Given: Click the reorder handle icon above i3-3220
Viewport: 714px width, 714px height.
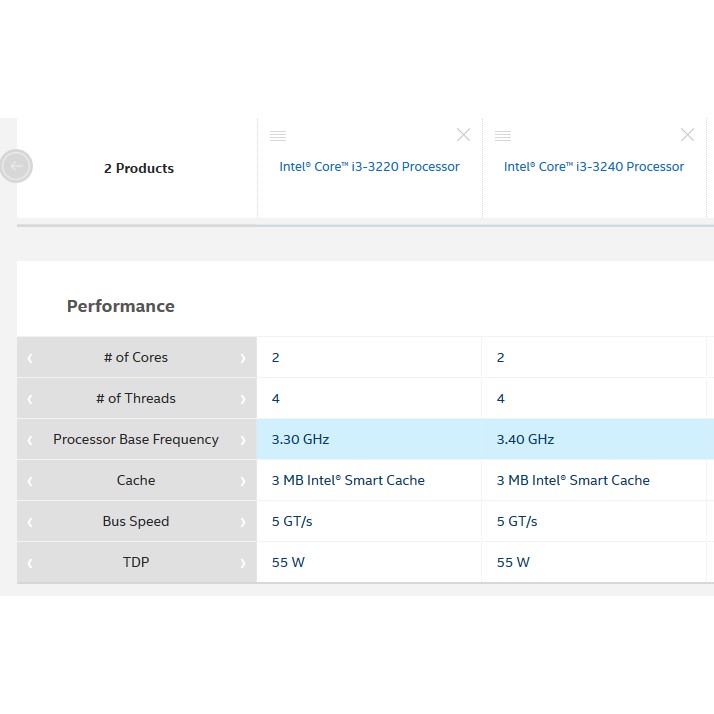Looking at the screenshot, I should click(x=278, y=135).
